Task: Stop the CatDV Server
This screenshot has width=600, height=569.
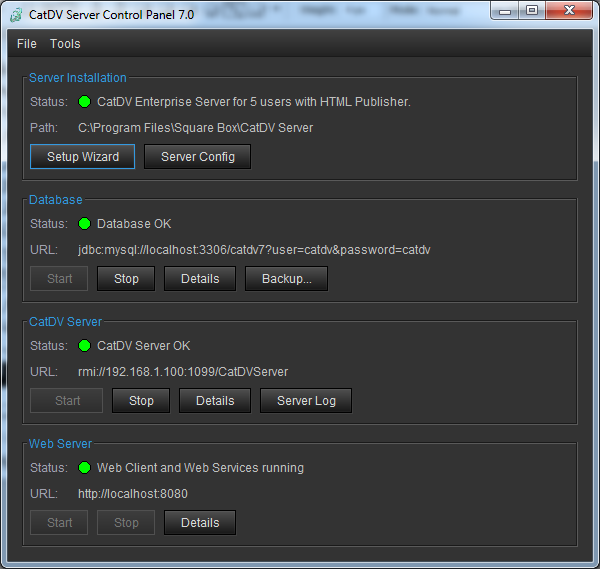Action: (x=141, y=401)
